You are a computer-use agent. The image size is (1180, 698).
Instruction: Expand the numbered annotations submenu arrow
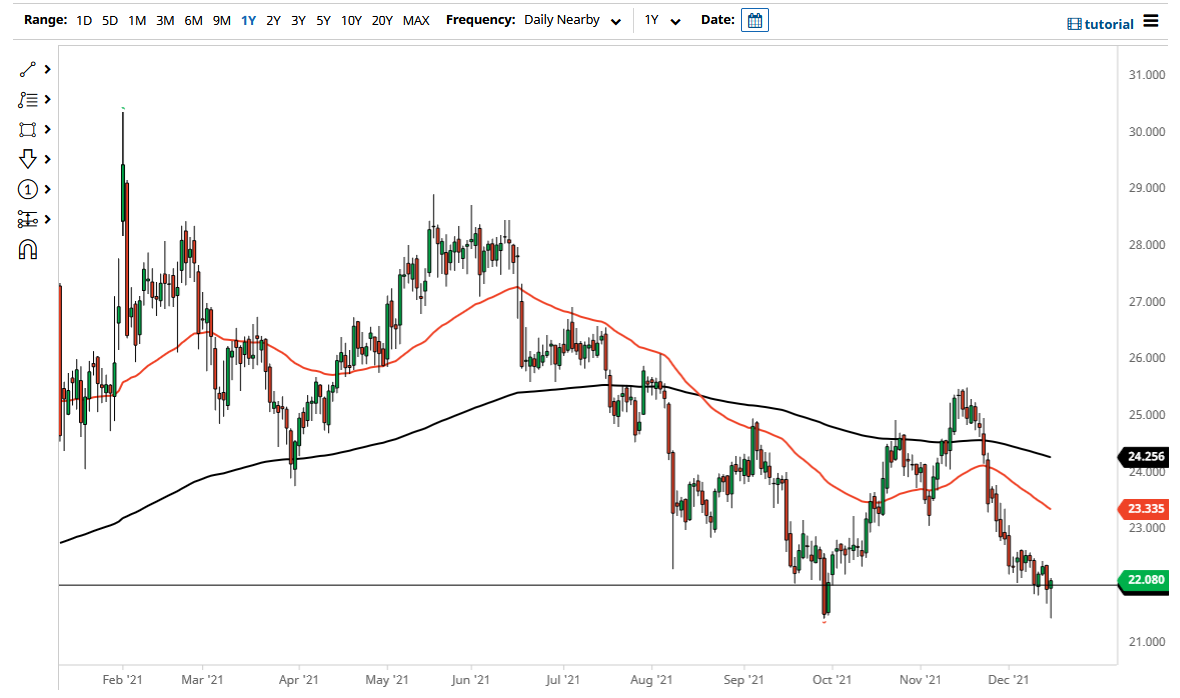[x=47, y=189]
